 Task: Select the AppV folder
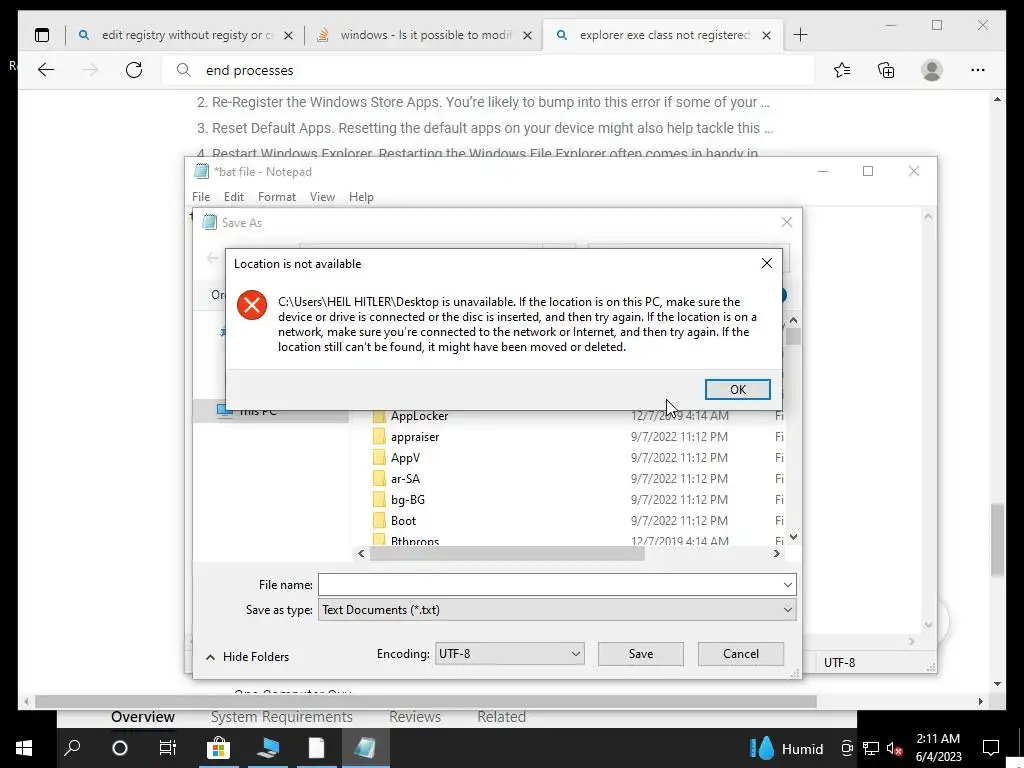(405, 458)
